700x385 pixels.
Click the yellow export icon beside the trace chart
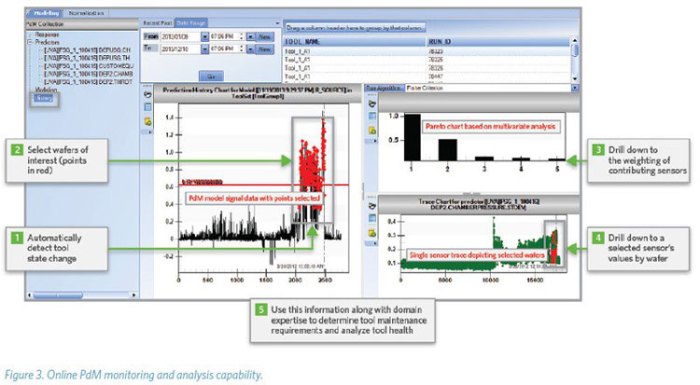[371, 233]
